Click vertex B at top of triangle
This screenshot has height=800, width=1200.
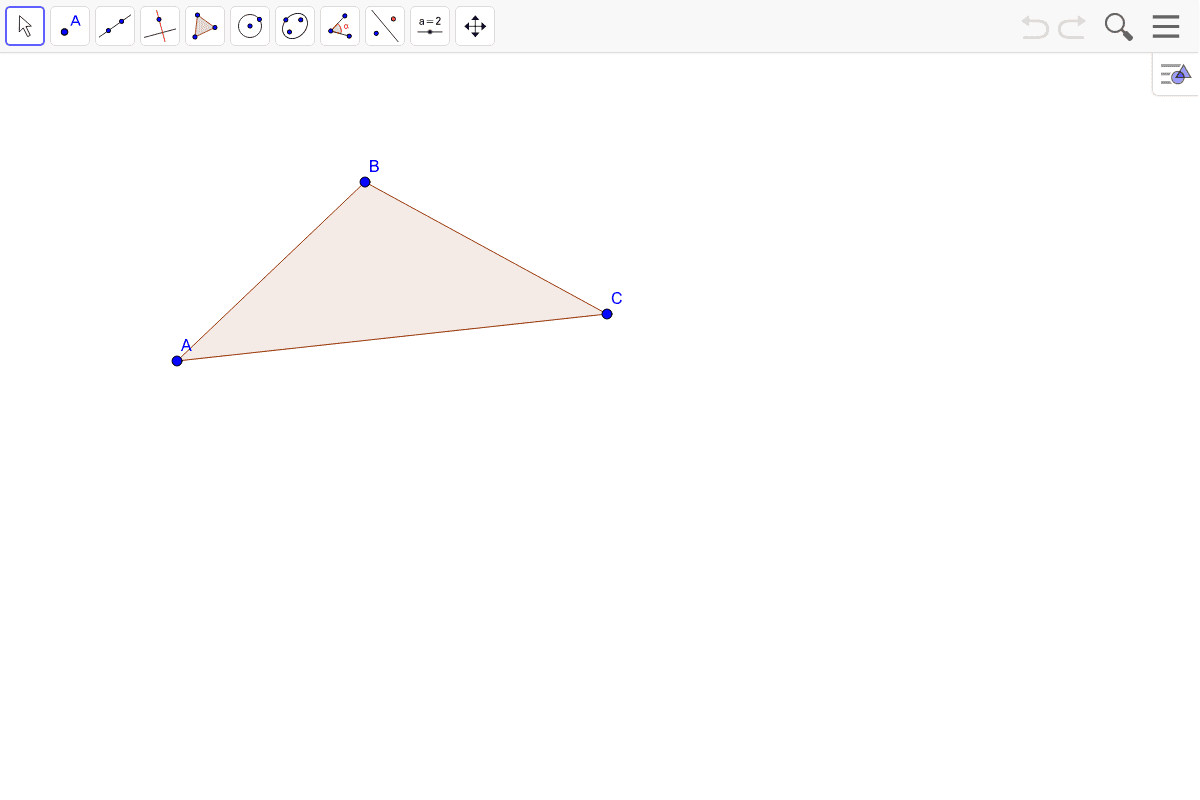365,182
